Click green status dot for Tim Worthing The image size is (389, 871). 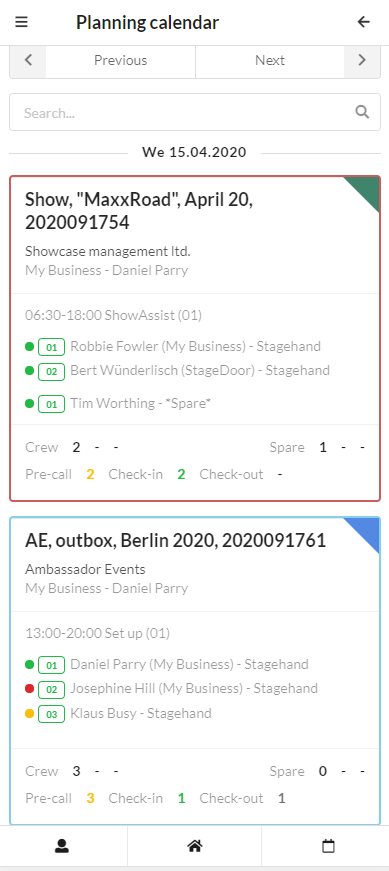pyautogui.click(x=30, y=403)
